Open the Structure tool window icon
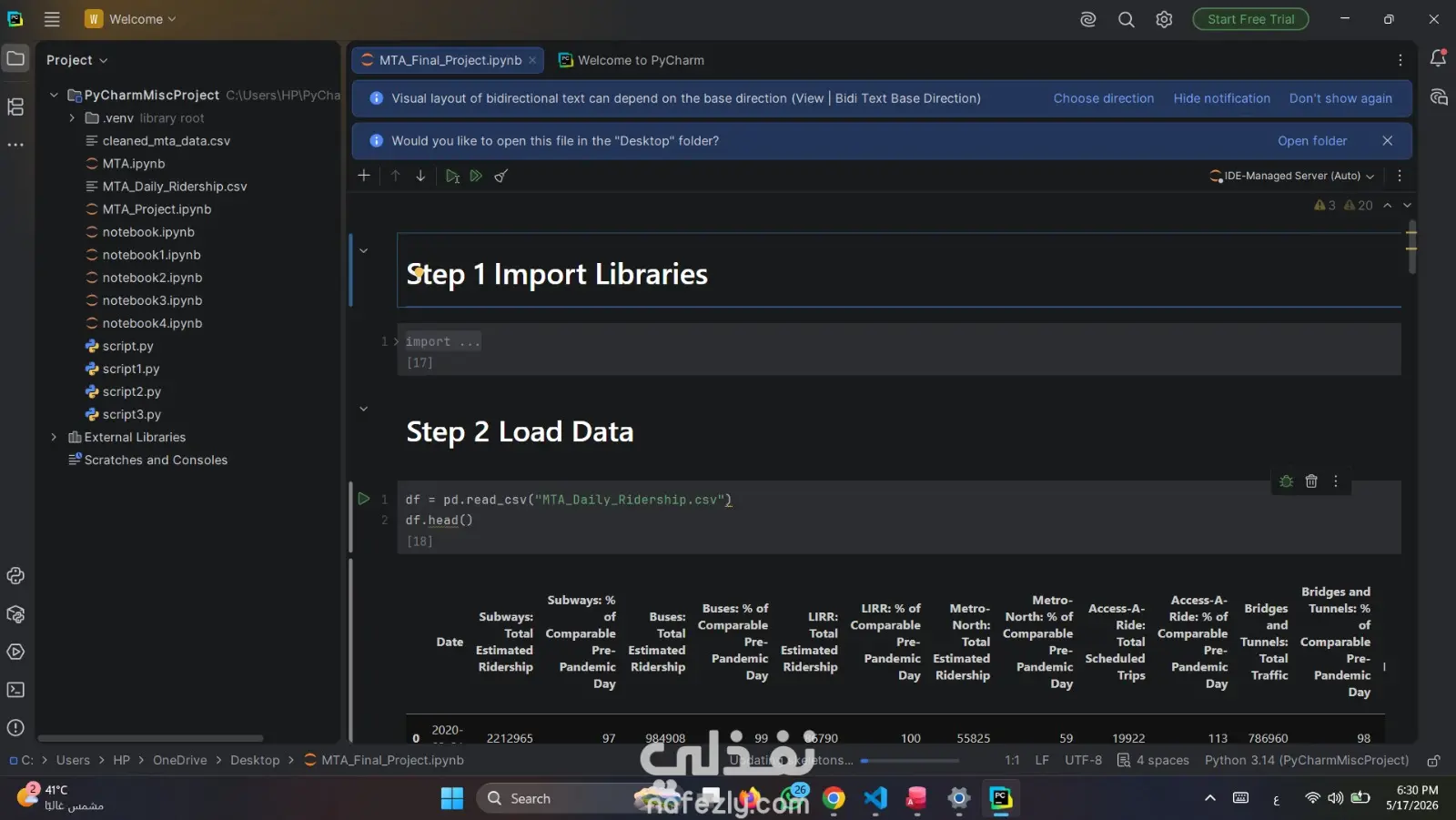This screenshot has width=1456, height=820. click(x=15, y=106)
